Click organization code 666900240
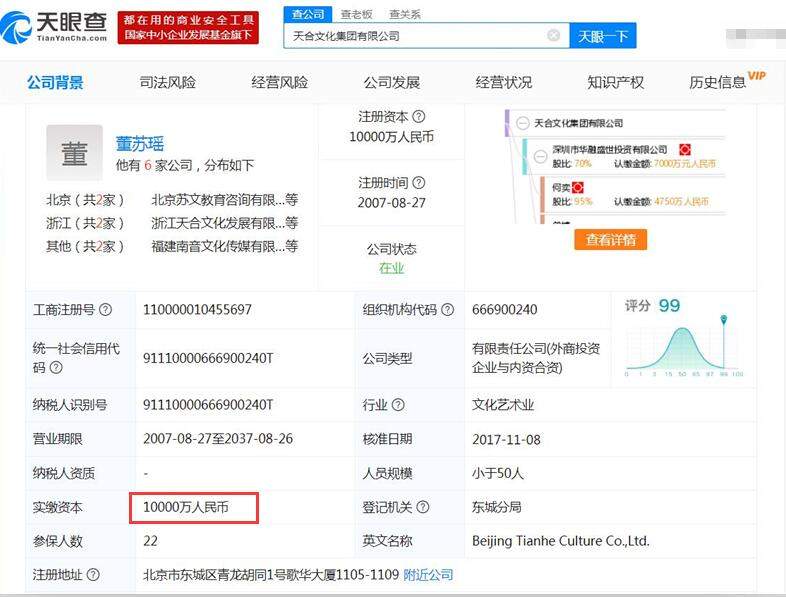786x597 pixels. (504, 310)
